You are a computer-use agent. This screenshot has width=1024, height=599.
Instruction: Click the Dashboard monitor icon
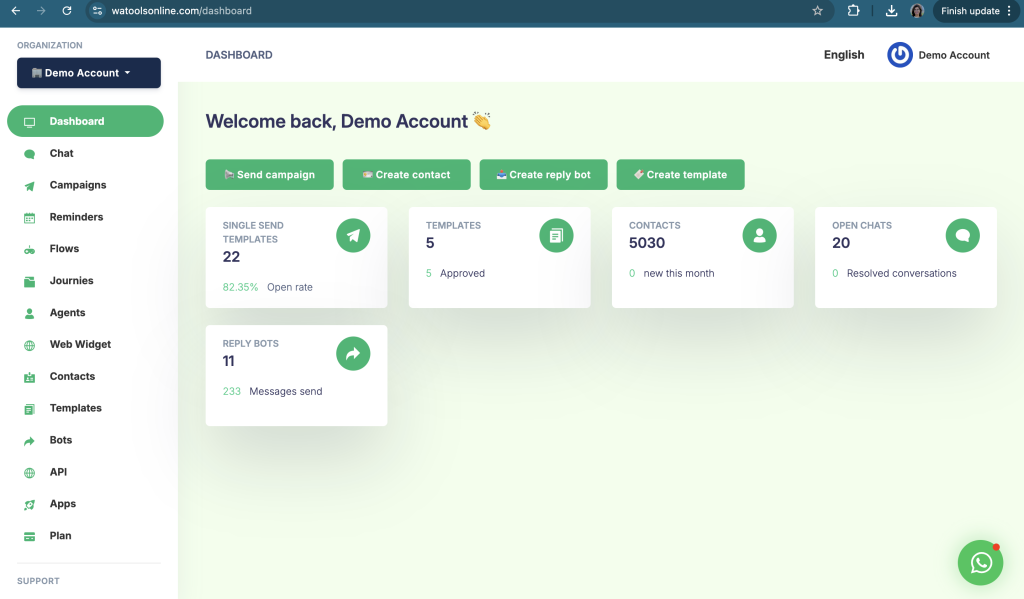pyautogui.click(x=29, y=122)
